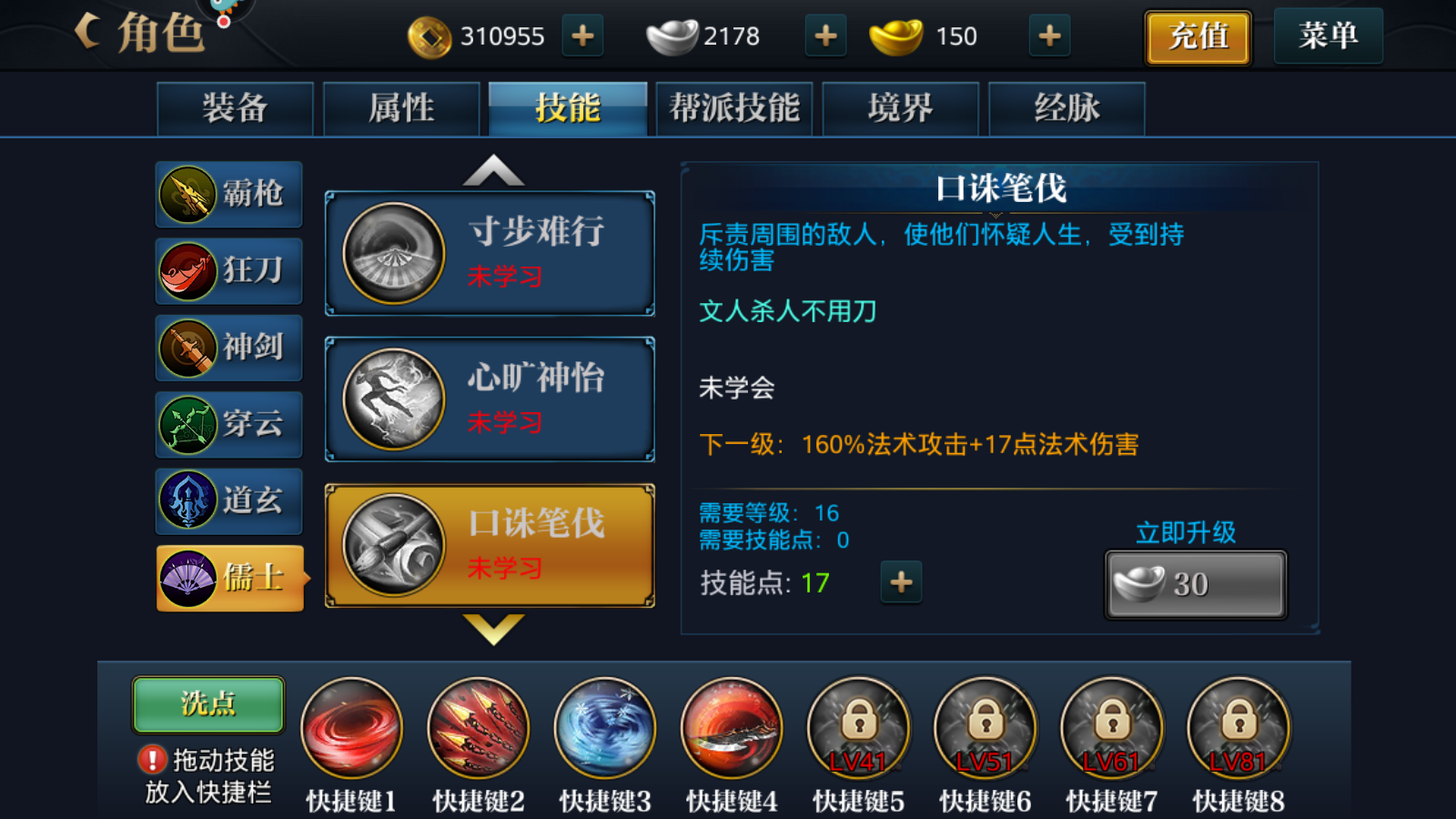Open the 经脉 tab

click(1067, 108)
